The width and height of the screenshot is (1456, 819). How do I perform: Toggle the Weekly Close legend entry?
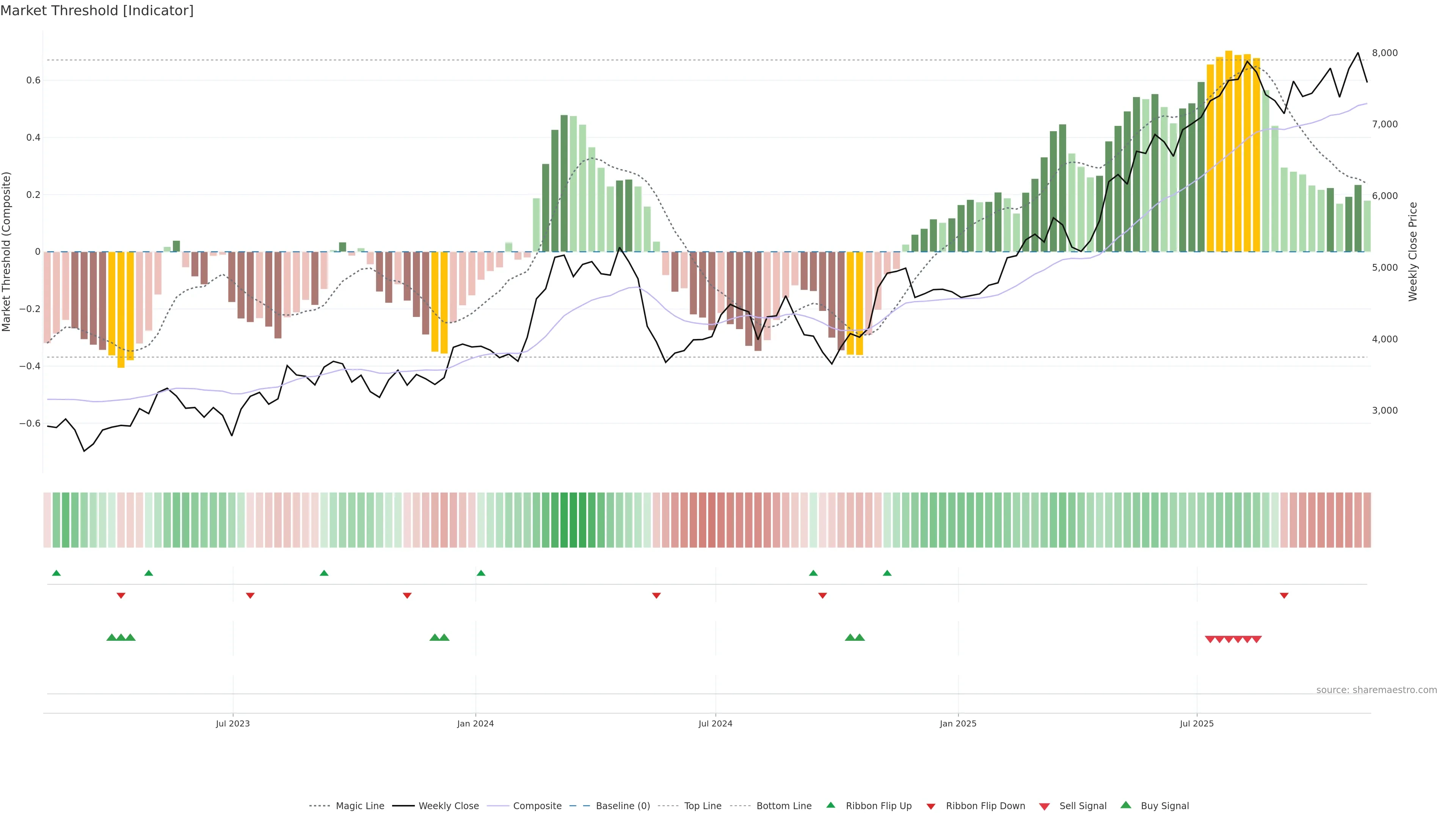point(448,806)
